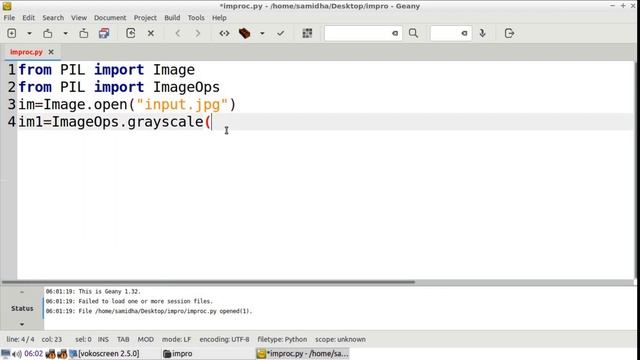This screenshot has height=360, width=640.
Task: Click the Save All toolbar icon
Action: click(104, 33)
